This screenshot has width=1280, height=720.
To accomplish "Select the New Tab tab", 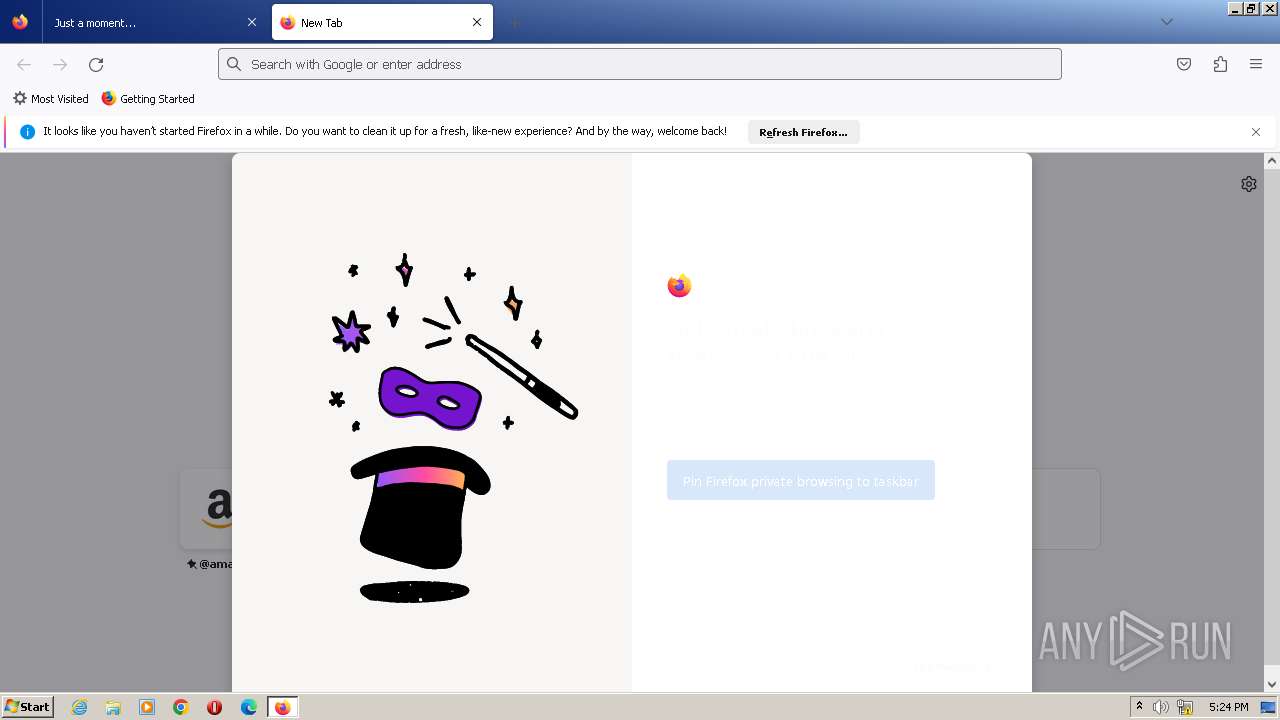I will pos(382,22).
